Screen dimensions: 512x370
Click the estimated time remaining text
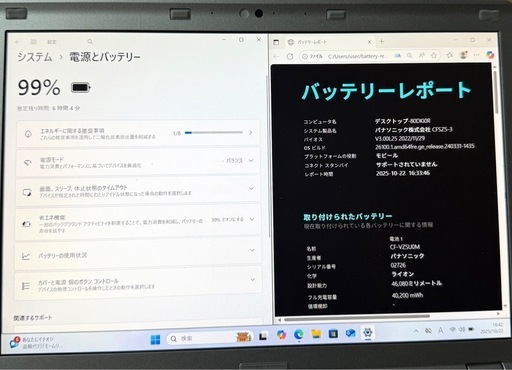click(49, 108)
